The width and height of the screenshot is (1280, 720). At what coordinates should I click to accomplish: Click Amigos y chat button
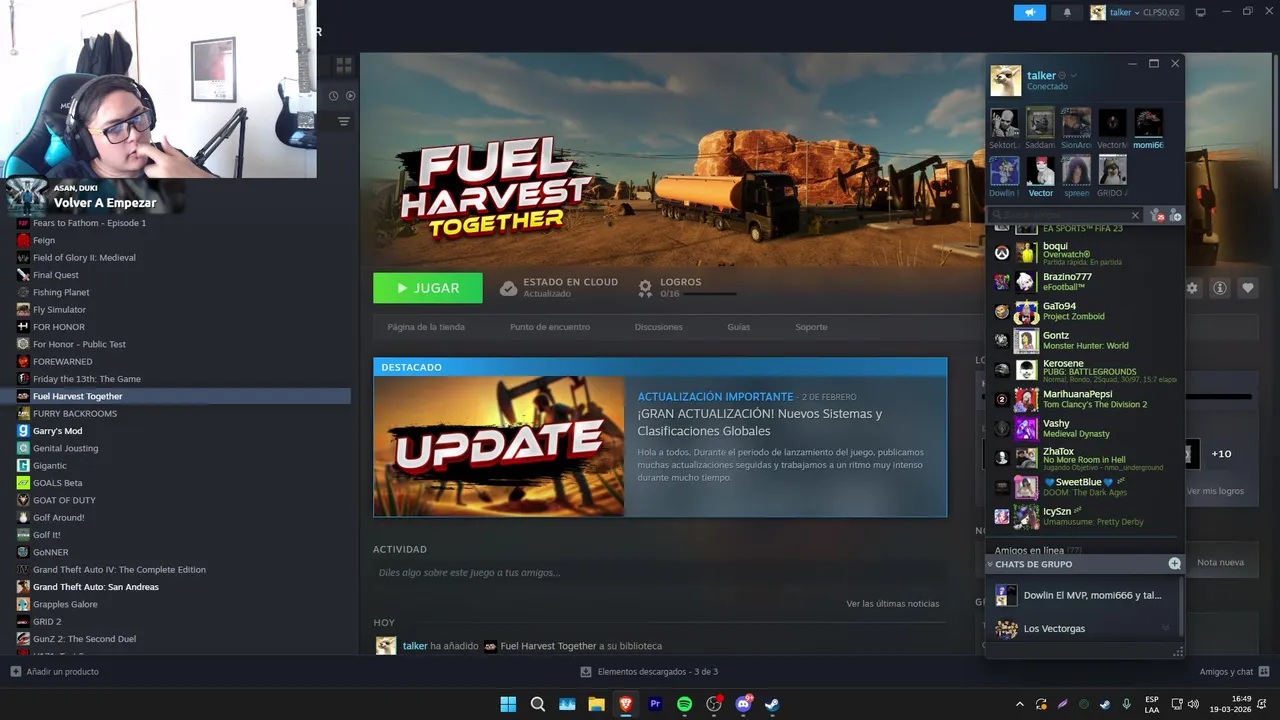pyautogui.click(x=1235, y=672)
